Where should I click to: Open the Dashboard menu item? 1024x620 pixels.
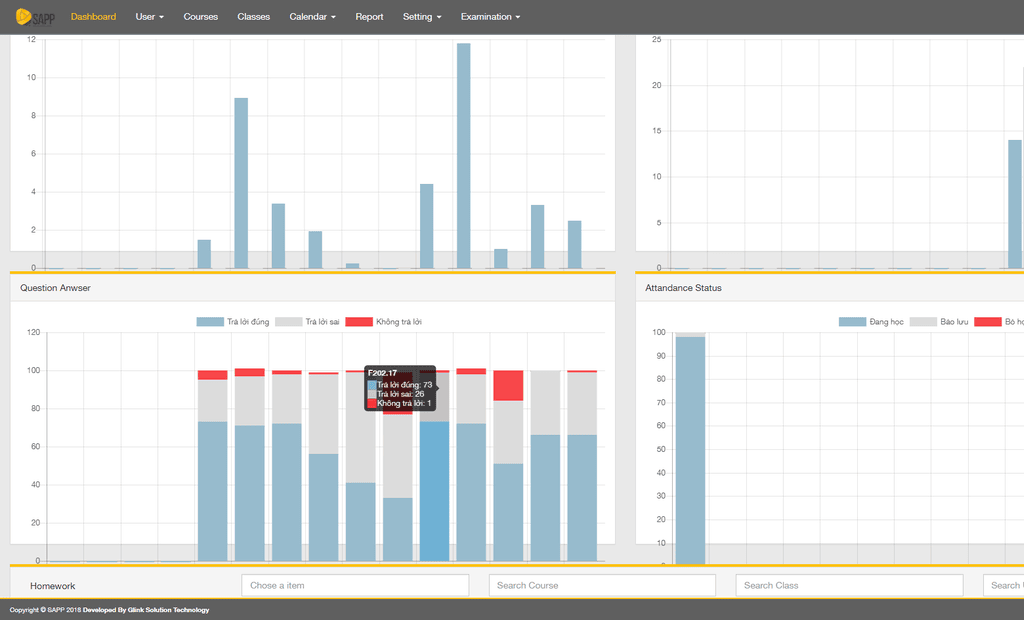[93, 17]
